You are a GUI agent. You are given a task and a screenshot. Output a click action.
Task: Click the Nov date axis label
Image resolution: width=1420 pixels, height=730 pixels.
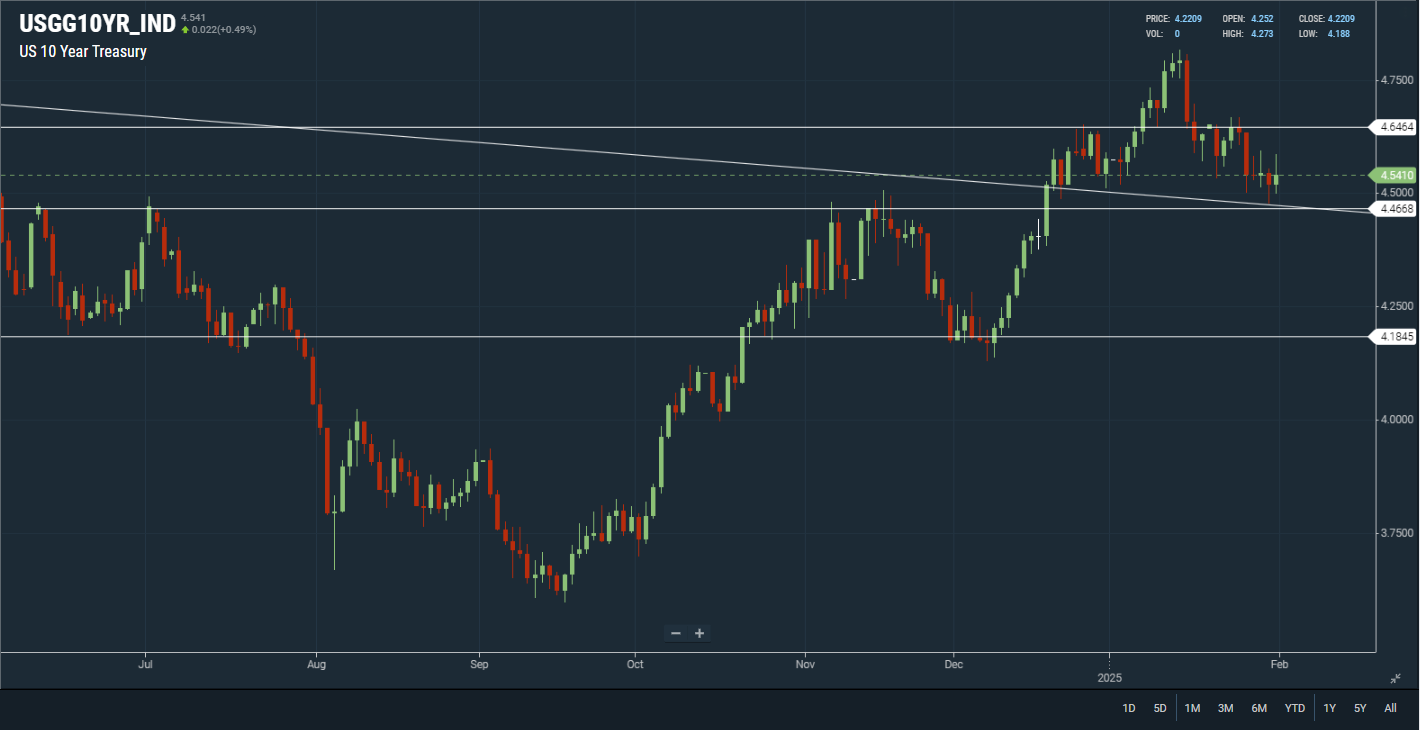click(x=804, y=663)
